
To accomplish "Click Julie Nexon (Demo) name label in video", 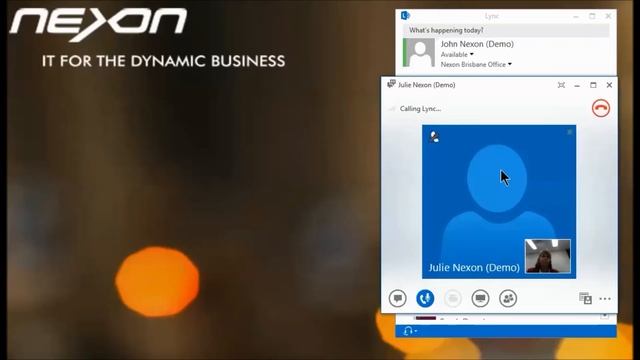I will point(474,268).
